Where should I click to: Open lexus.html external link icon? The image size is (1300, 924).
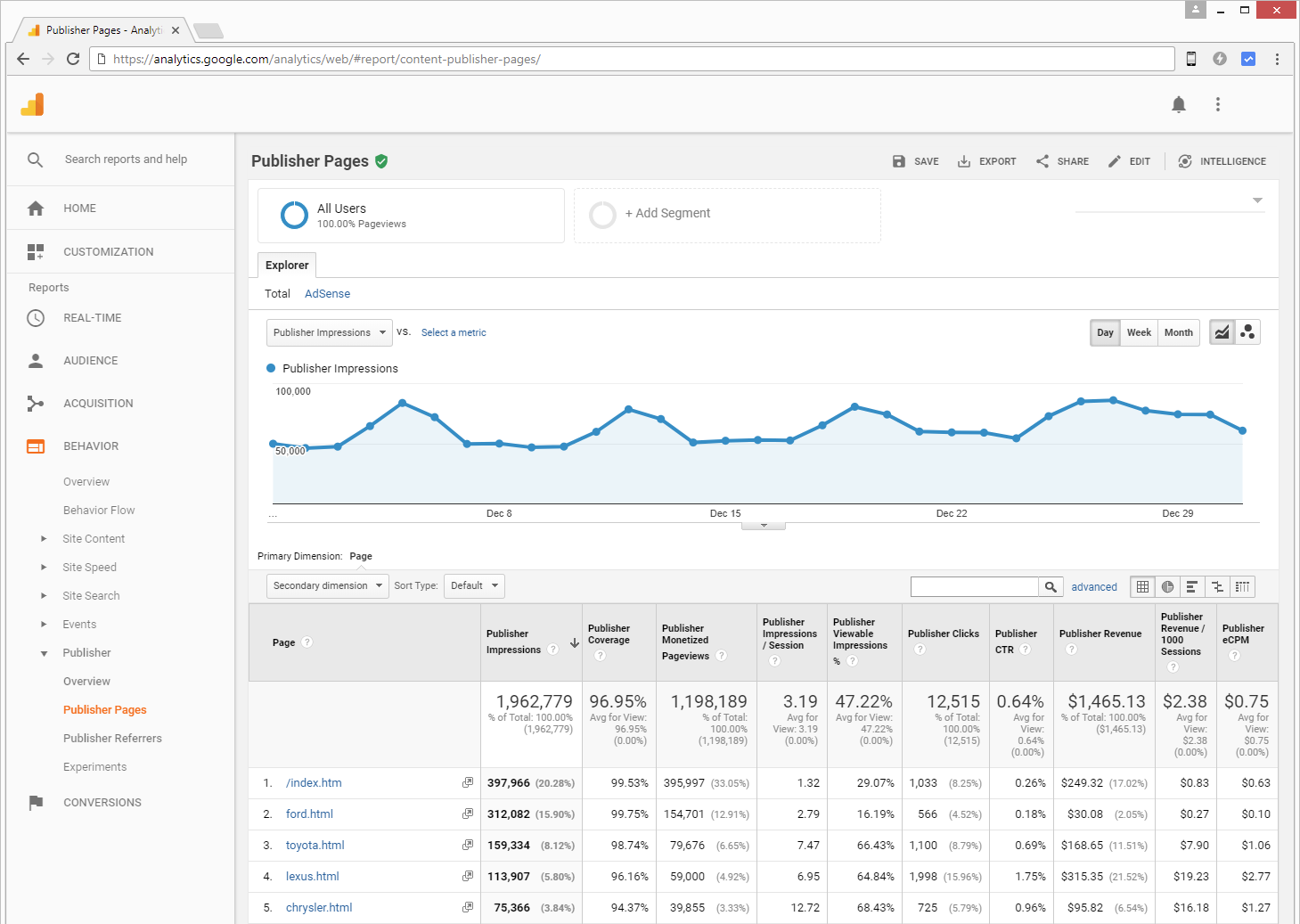click(467, 876)
